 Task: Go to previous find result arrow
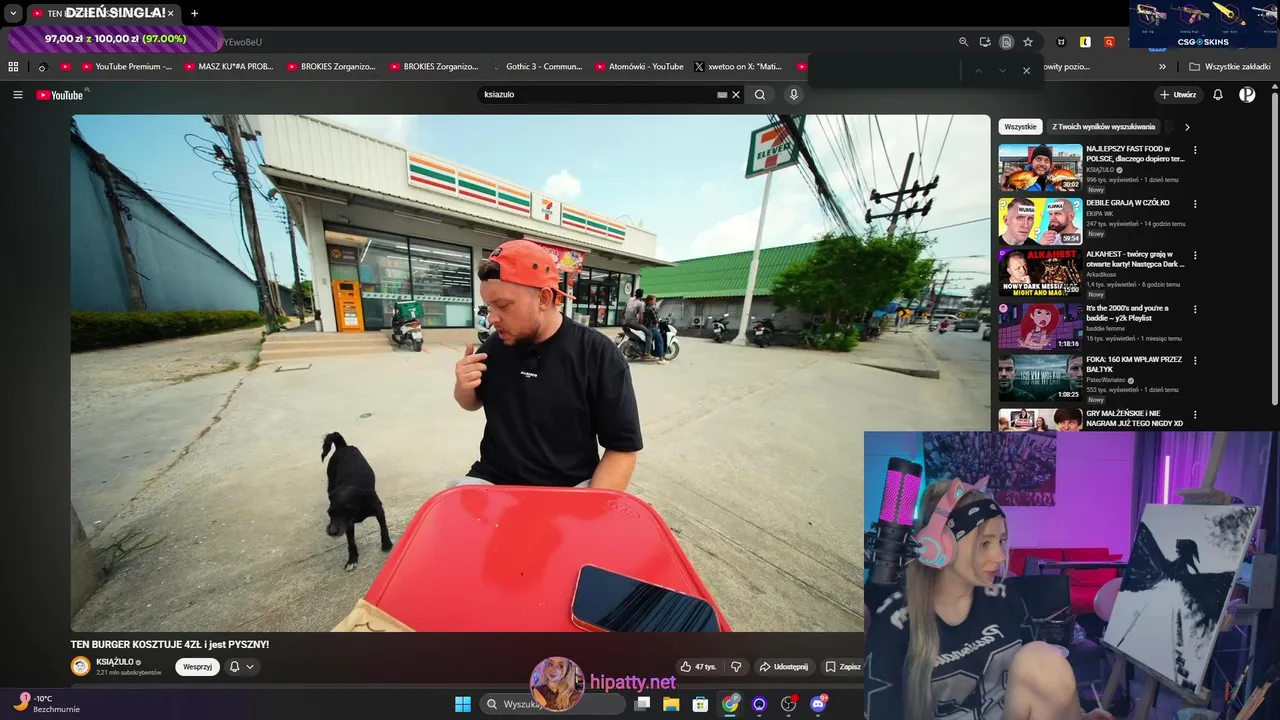[x=978, y=71]
